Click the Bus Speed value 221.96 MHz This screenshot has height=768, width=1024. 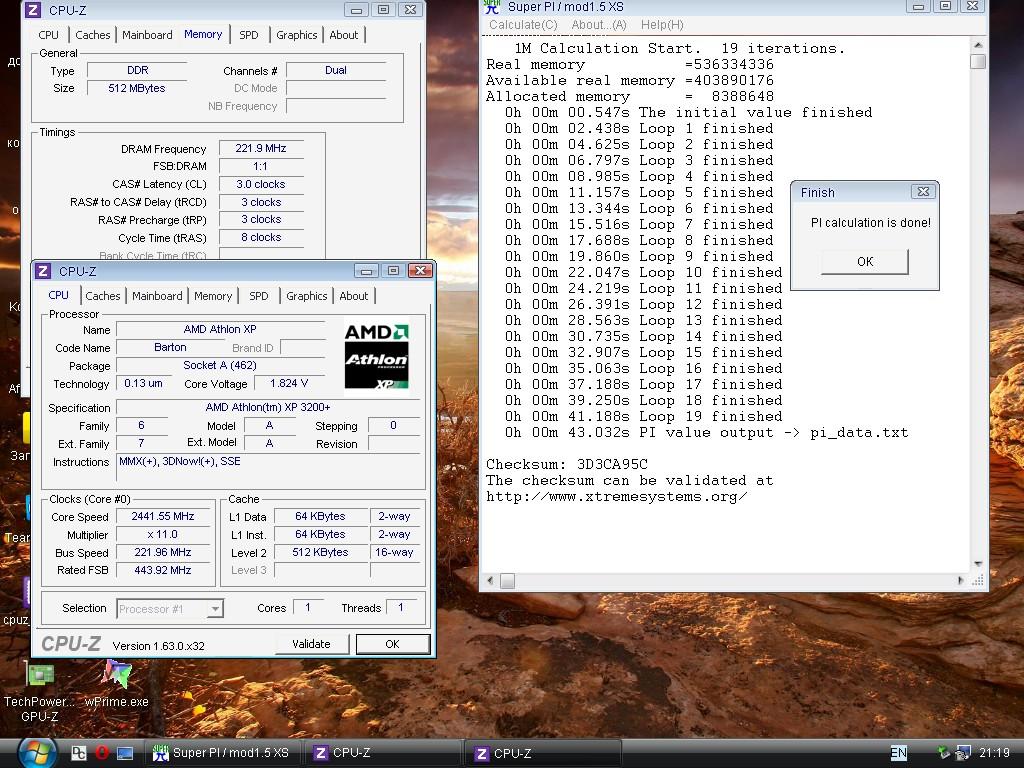pos(163,552)
